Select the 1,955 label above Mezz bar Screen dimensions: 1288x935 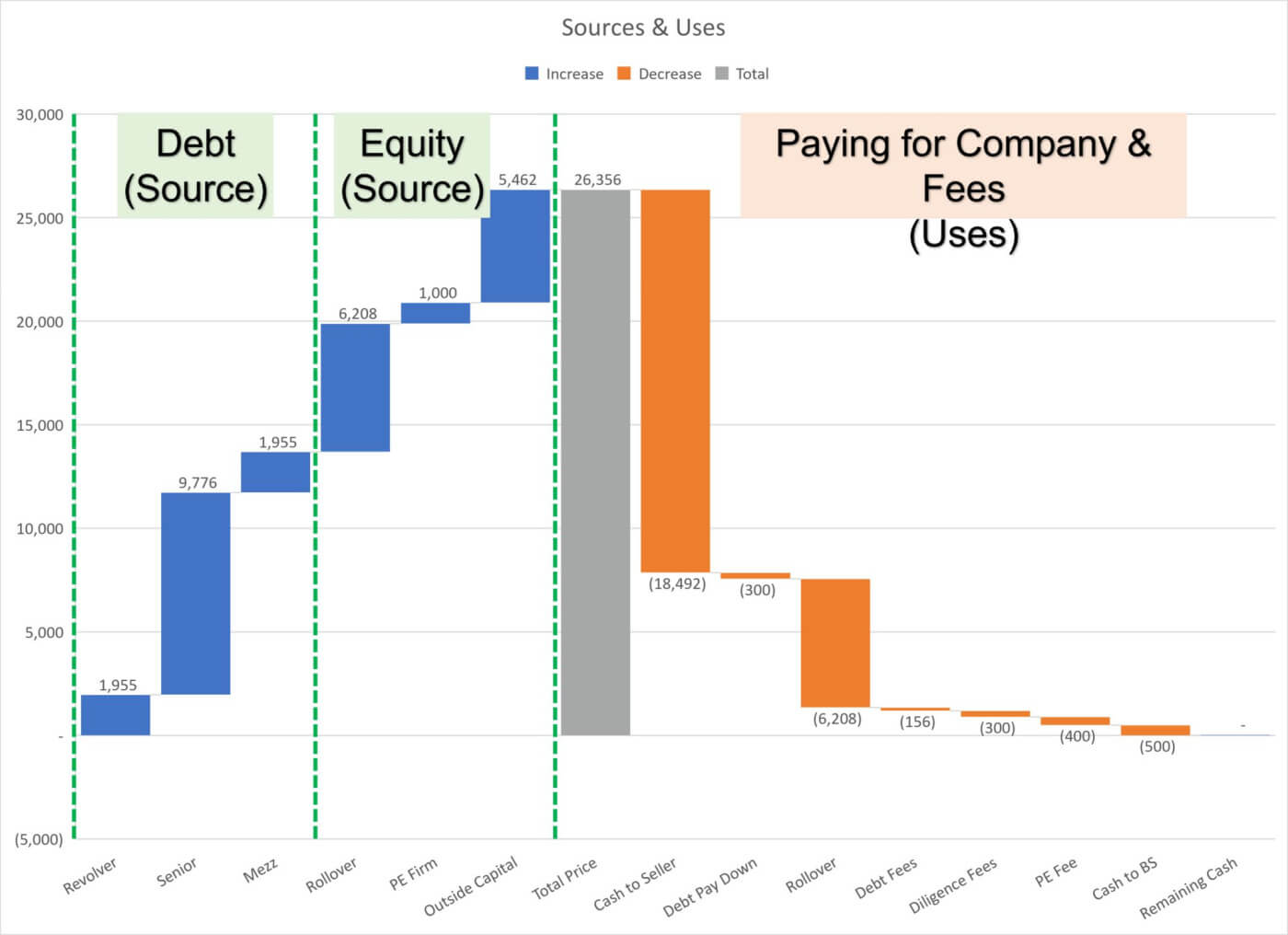tap(278, 443)
